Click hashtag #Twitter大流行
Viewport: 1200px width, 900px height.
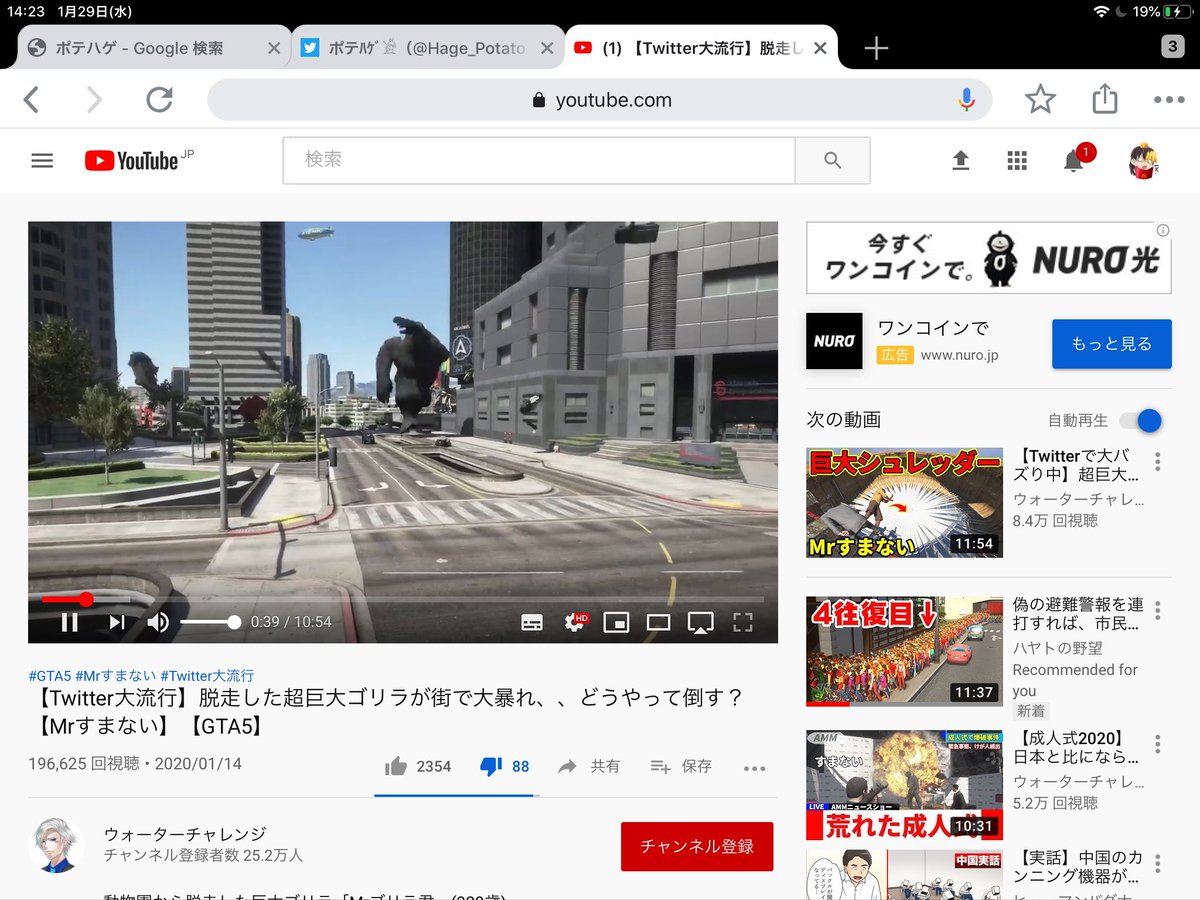pyautogui.click(x=207, y=676)
